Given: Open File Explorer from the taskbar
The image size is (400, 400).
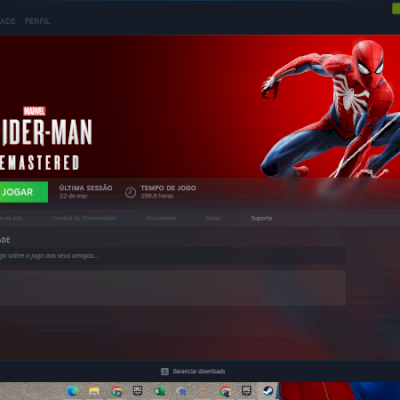Looking at the screenshot, I should tap(94, 391).
